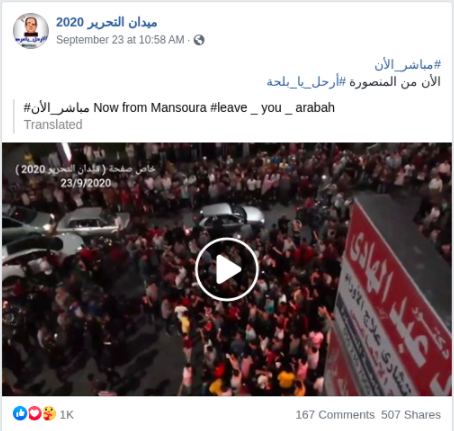Image resolution: width=454 pixels, height=431 pixels.
Task: Open the 507 Shares link
Action: coord(411,415)
